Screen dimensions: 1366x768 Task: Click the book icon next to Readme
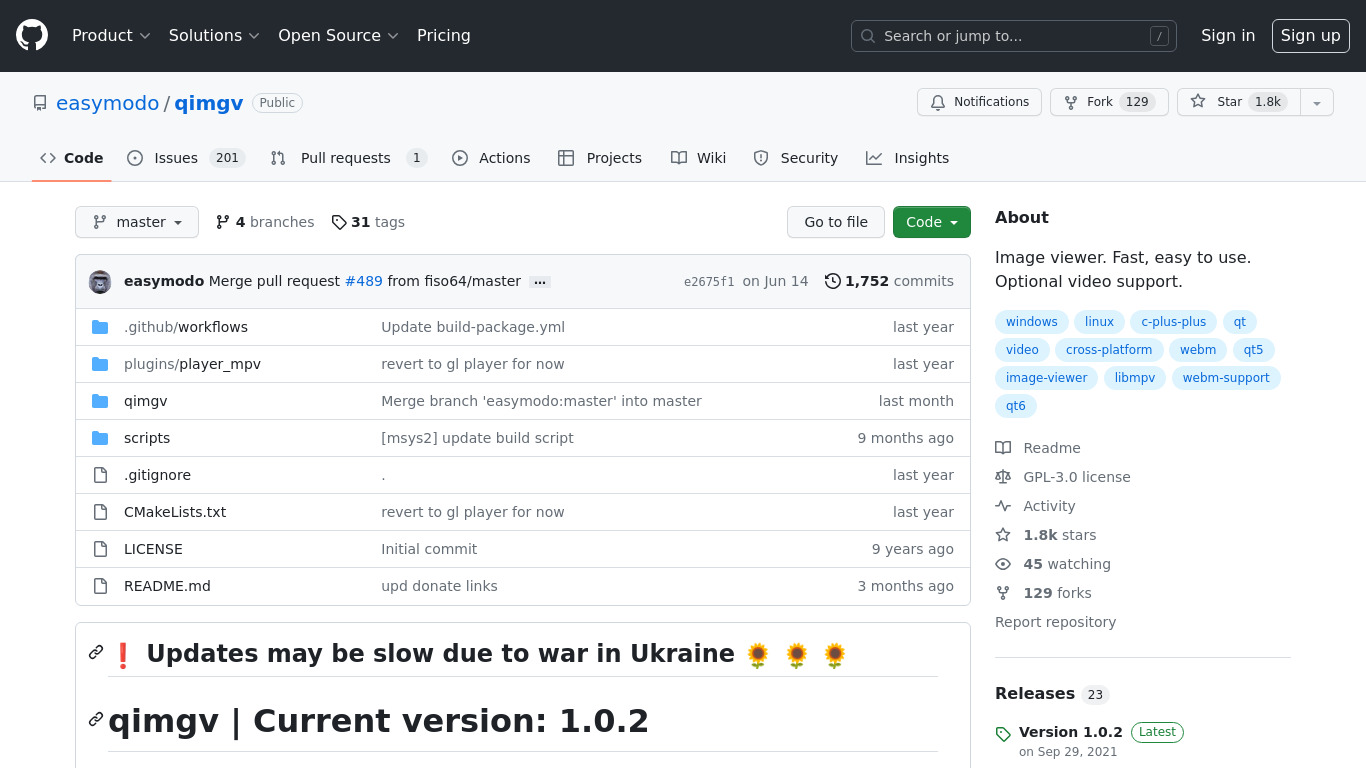tap(1003, 448)
